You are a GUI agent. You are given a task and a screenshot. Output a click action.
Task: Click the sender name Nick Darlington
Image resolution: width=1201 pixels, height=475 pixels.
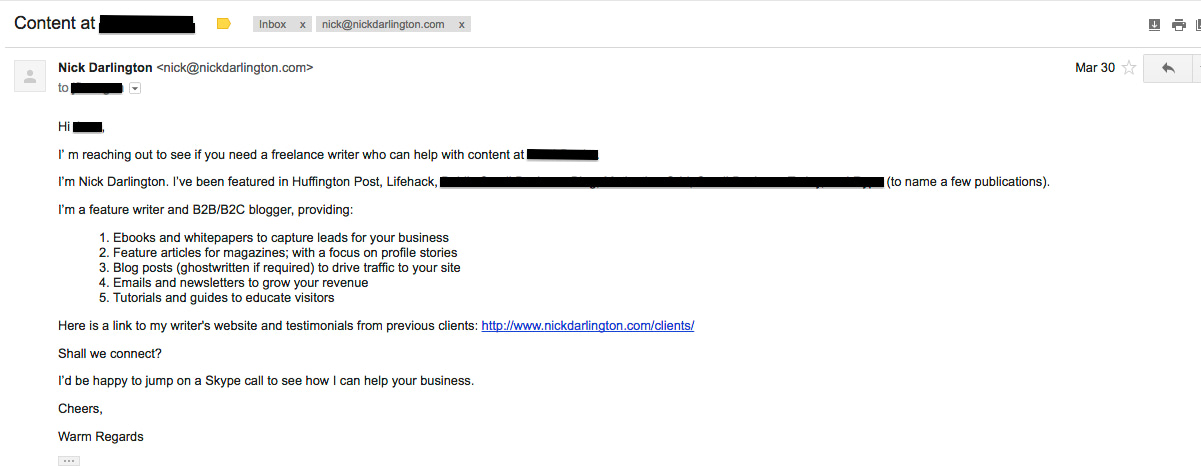106,68
